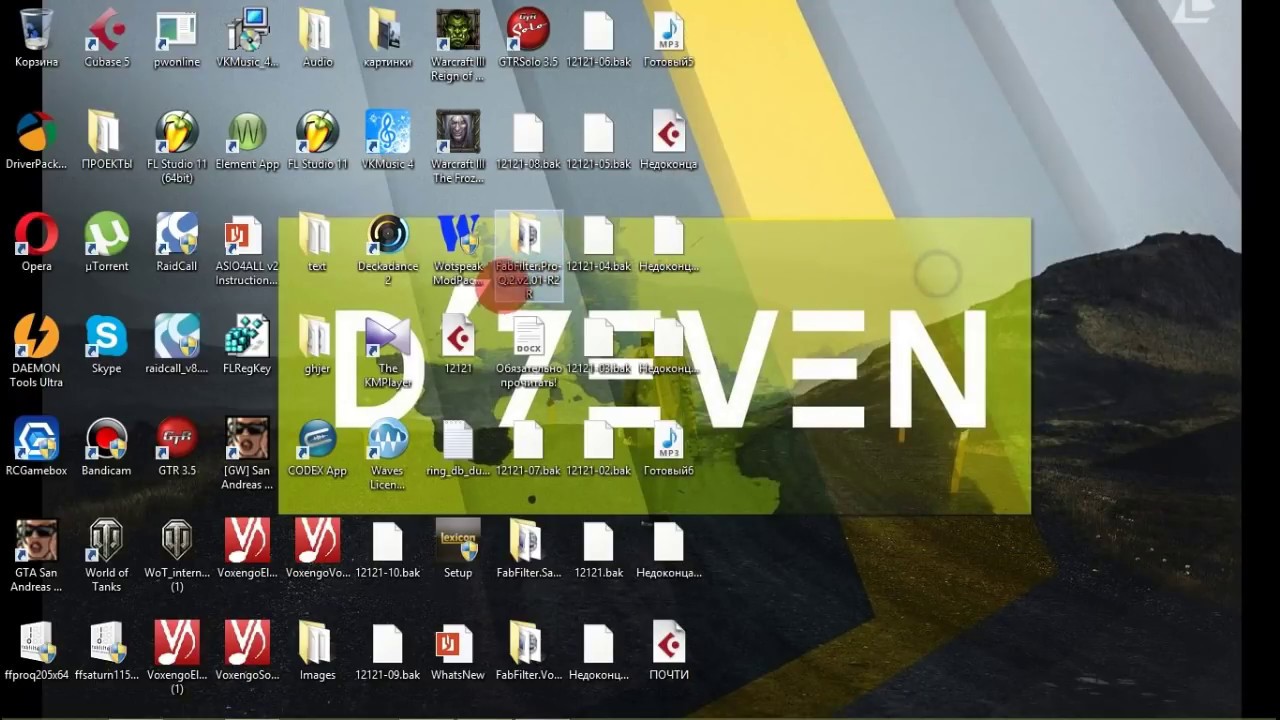Screen dimensions: 1280x720
Task: Run the Lexicon Setup installer
Action: point(458,548)
